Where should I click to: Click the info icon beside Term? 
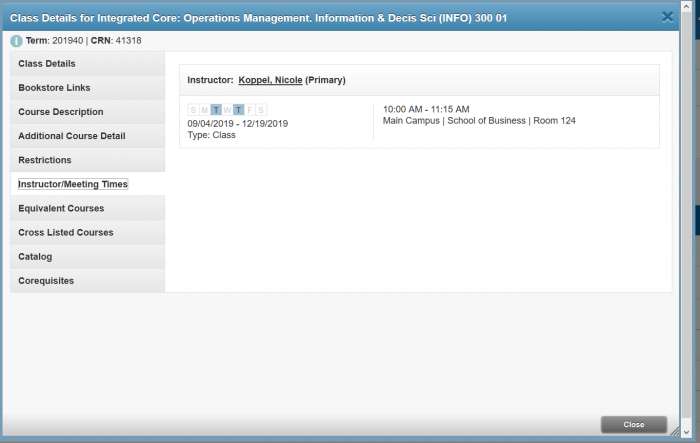[x=16, y=41]
